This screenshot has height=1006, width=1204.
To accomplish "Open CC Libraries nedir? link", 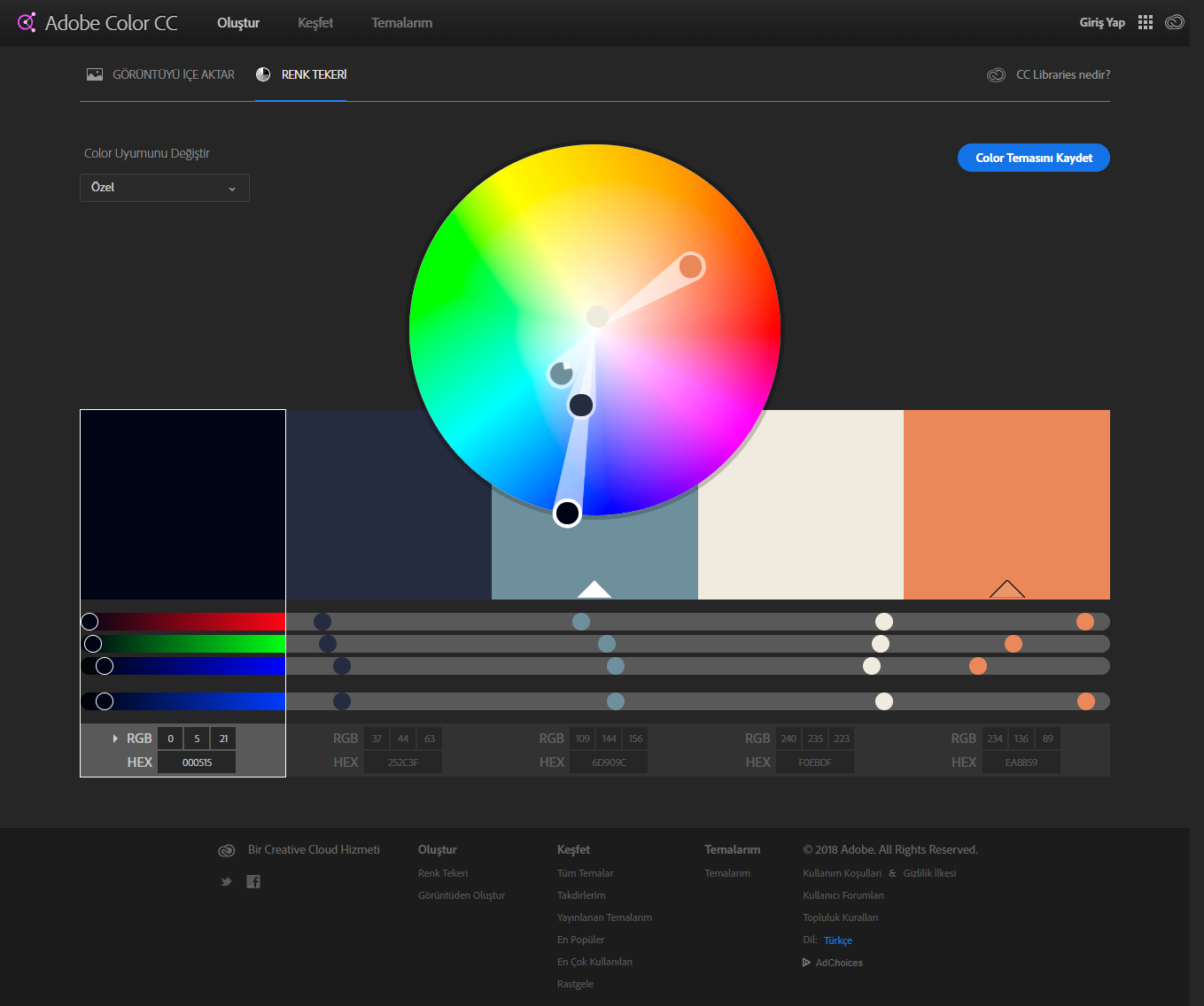I will pyautogui.click(x=1063, y=75).
